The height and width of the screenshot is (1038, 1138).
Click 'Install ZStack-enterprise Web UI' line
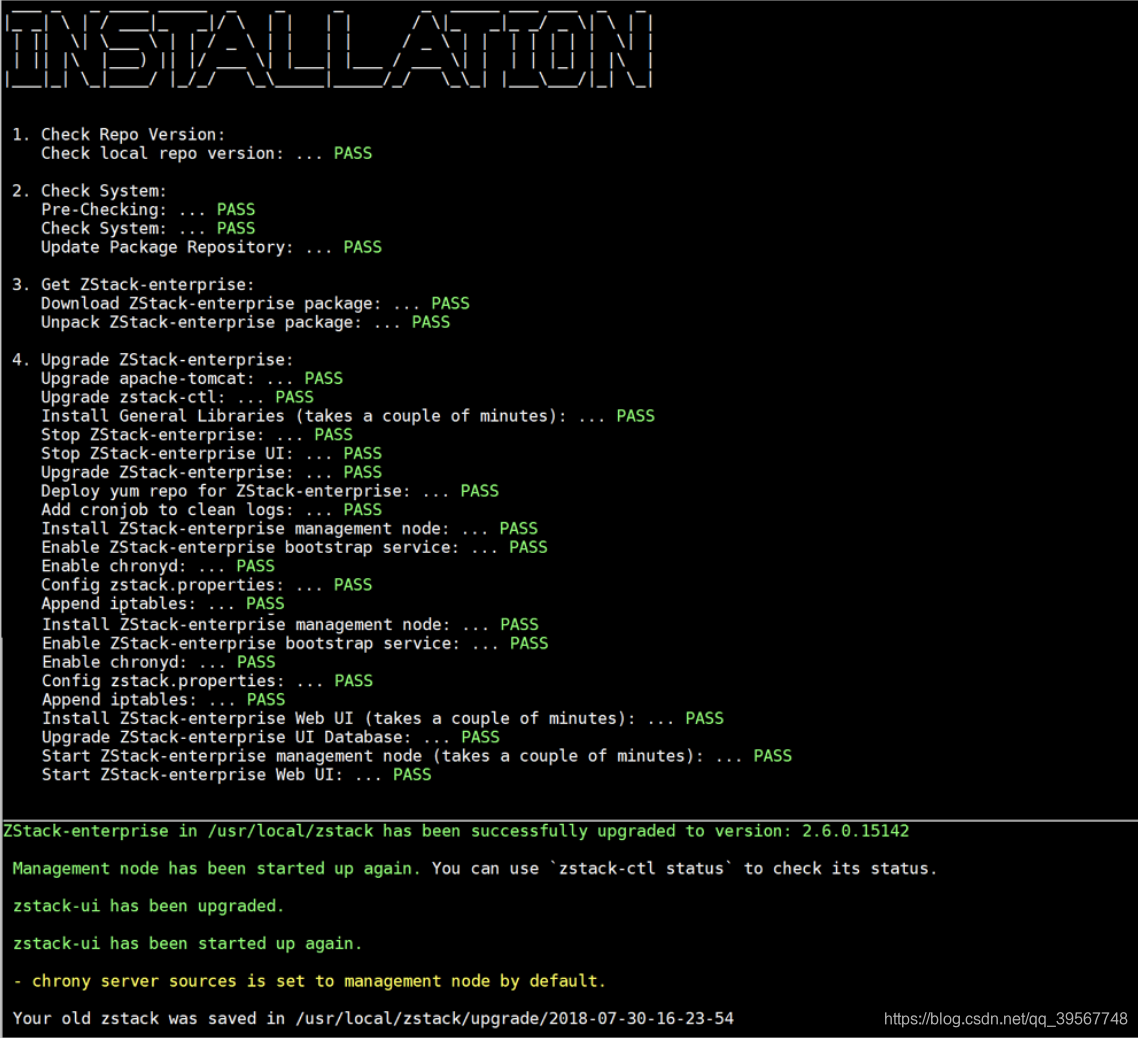pos(382,719)
